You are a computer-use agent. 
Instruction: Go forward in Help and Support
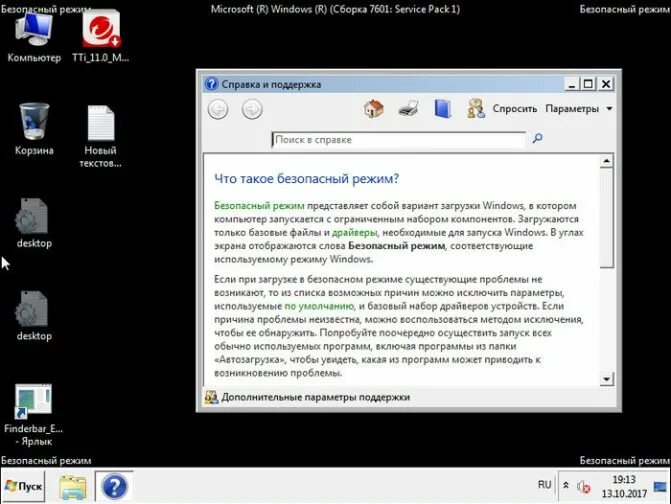(252, 110)
